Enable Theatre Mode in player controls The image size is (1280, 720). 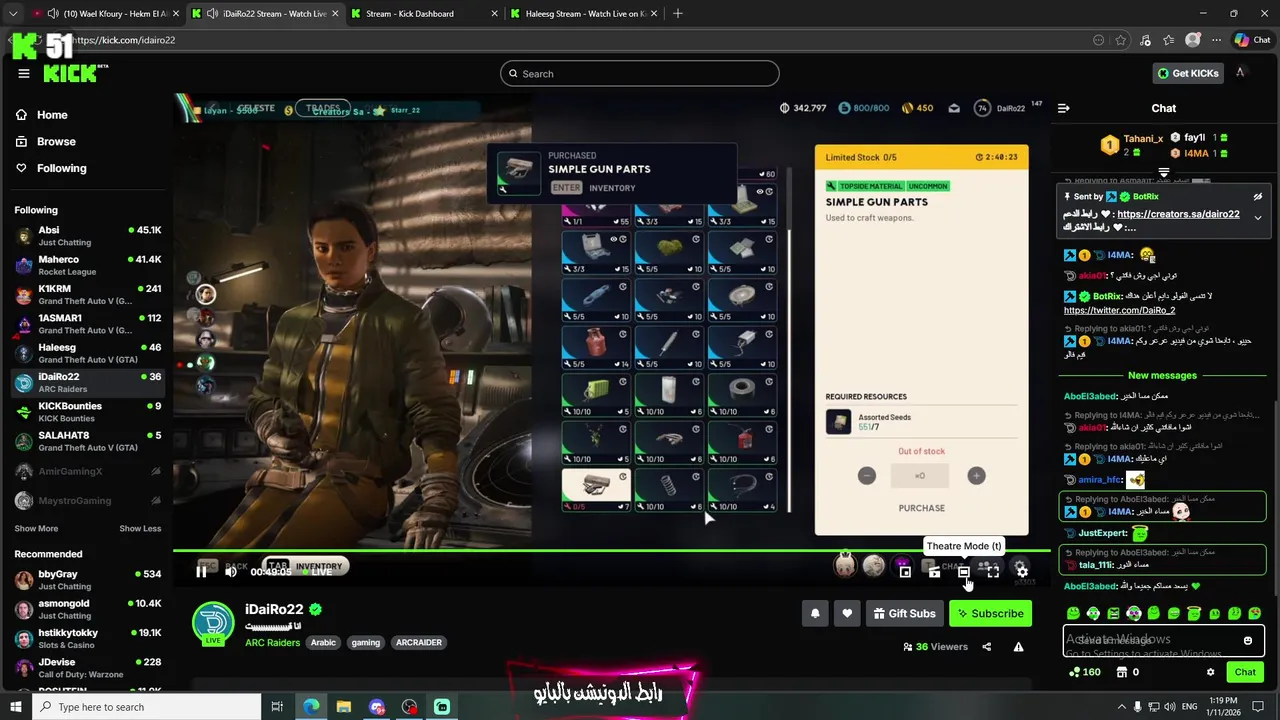963,571
